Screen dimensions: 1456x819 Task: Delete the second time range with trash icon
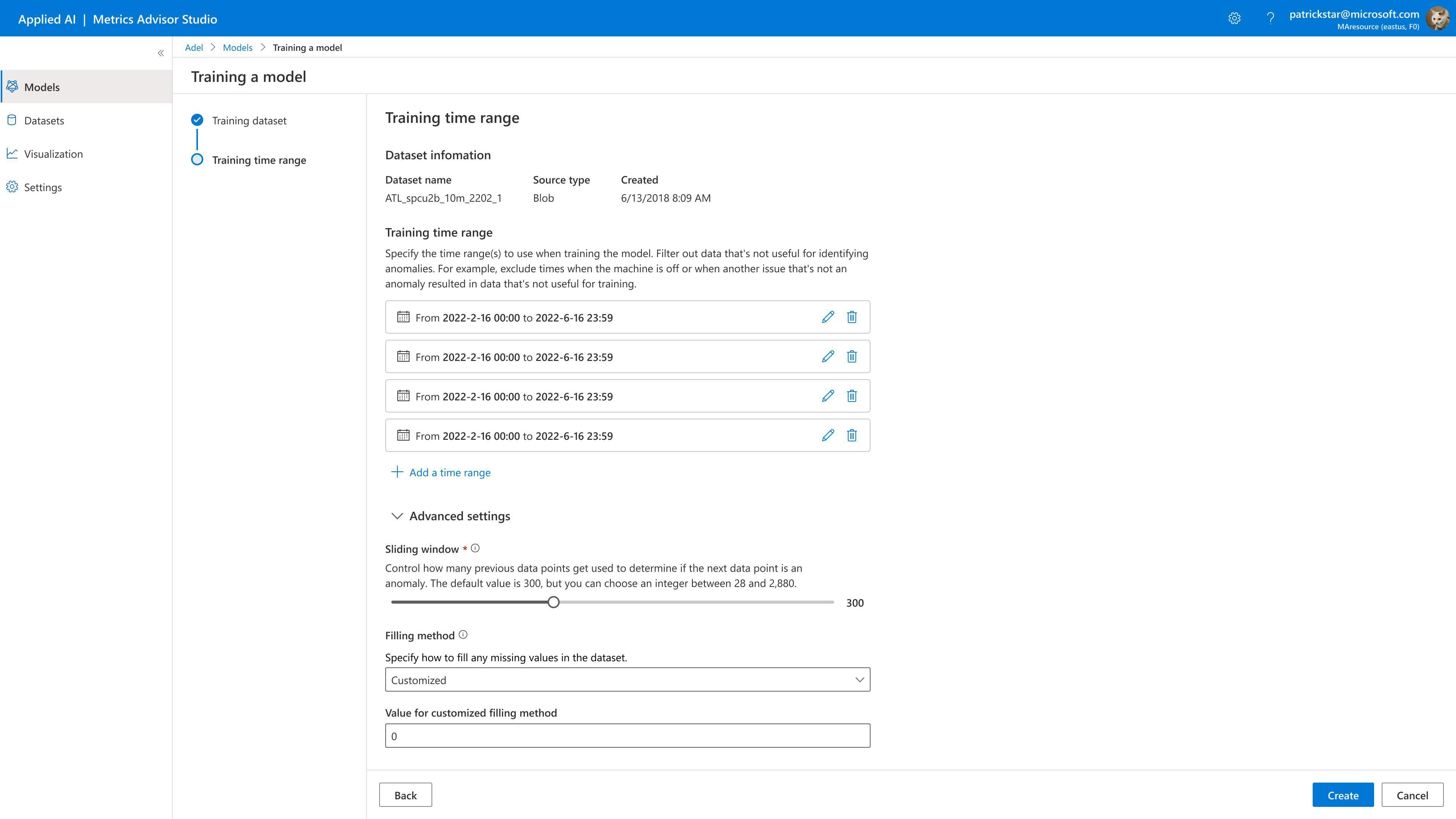pyautogui.click(x=852, y=357)
